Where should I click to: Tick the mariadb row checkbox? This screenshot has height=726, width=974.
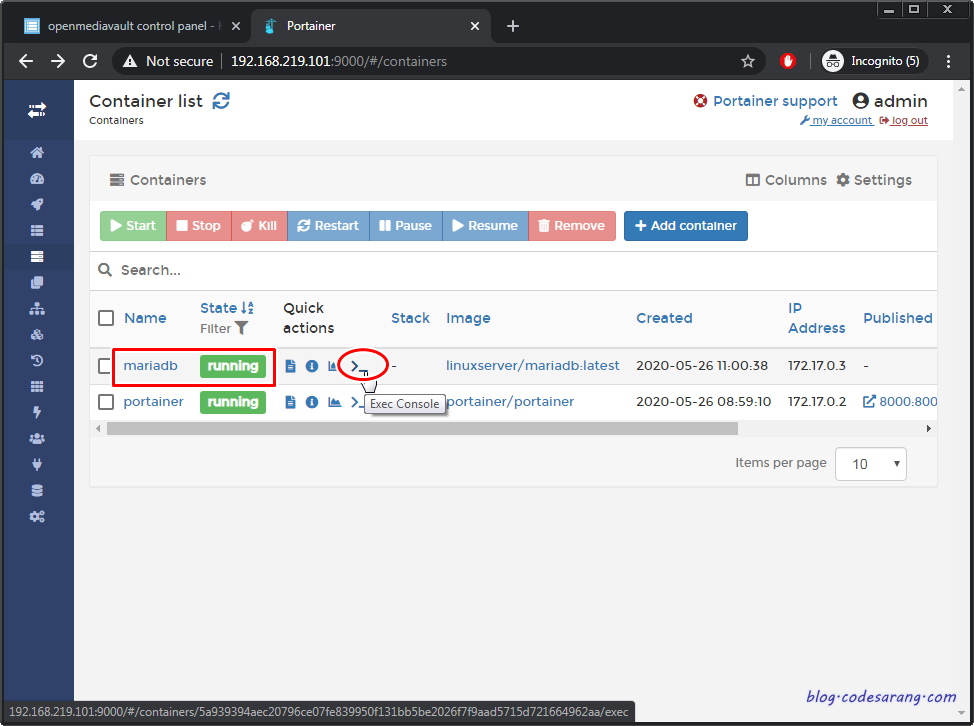click(x=105, y=366)
